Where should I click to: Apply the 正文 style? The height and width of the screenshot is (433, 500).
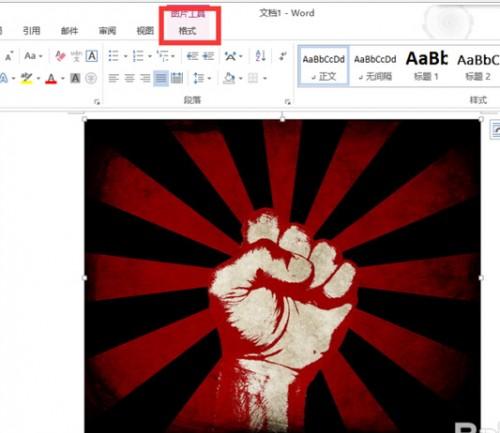323,67
